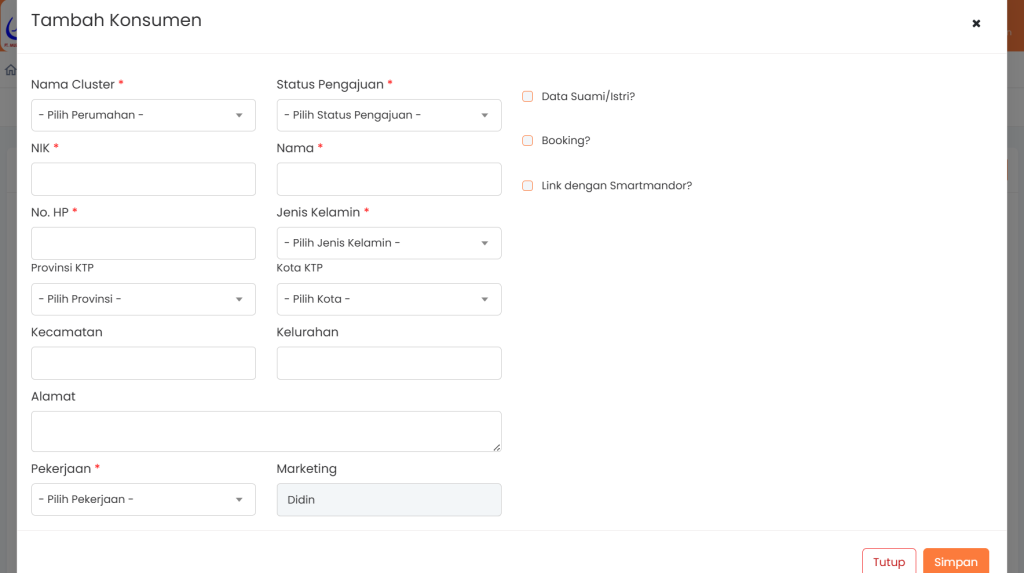This screenshot has width=1024, height=573.
Task: Open the Kota KTP dropdown
Action: click(389, 299)
